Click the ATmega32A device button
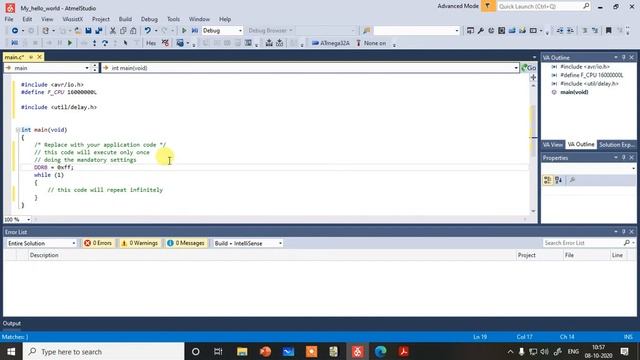The height and width of the screenshot is (360, 640). (x=331, y=43)
